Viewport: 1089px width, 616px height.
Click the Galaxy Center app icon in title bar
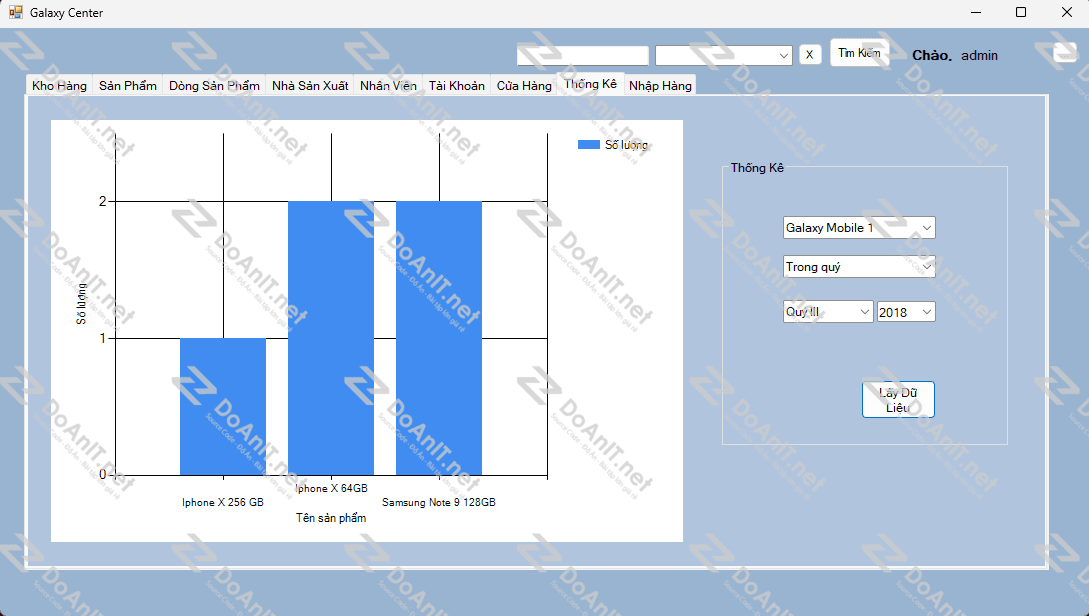15,13
